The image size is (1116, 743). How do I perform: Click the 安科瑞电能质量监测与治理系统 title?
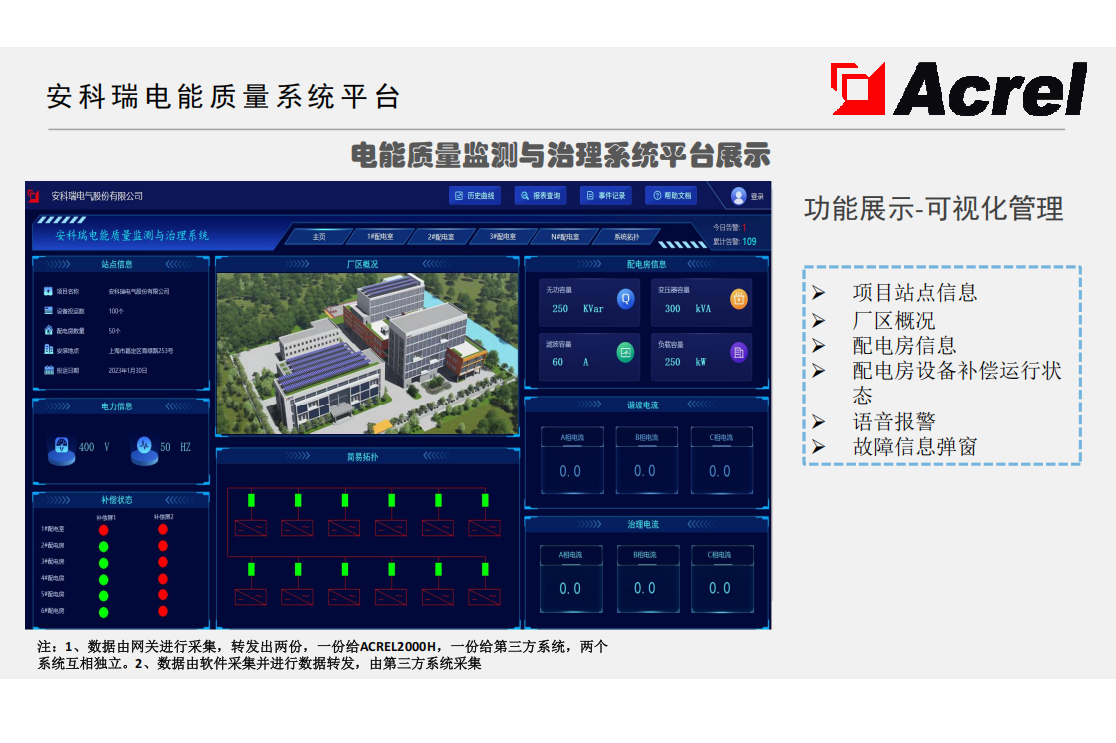pos(132,236)
